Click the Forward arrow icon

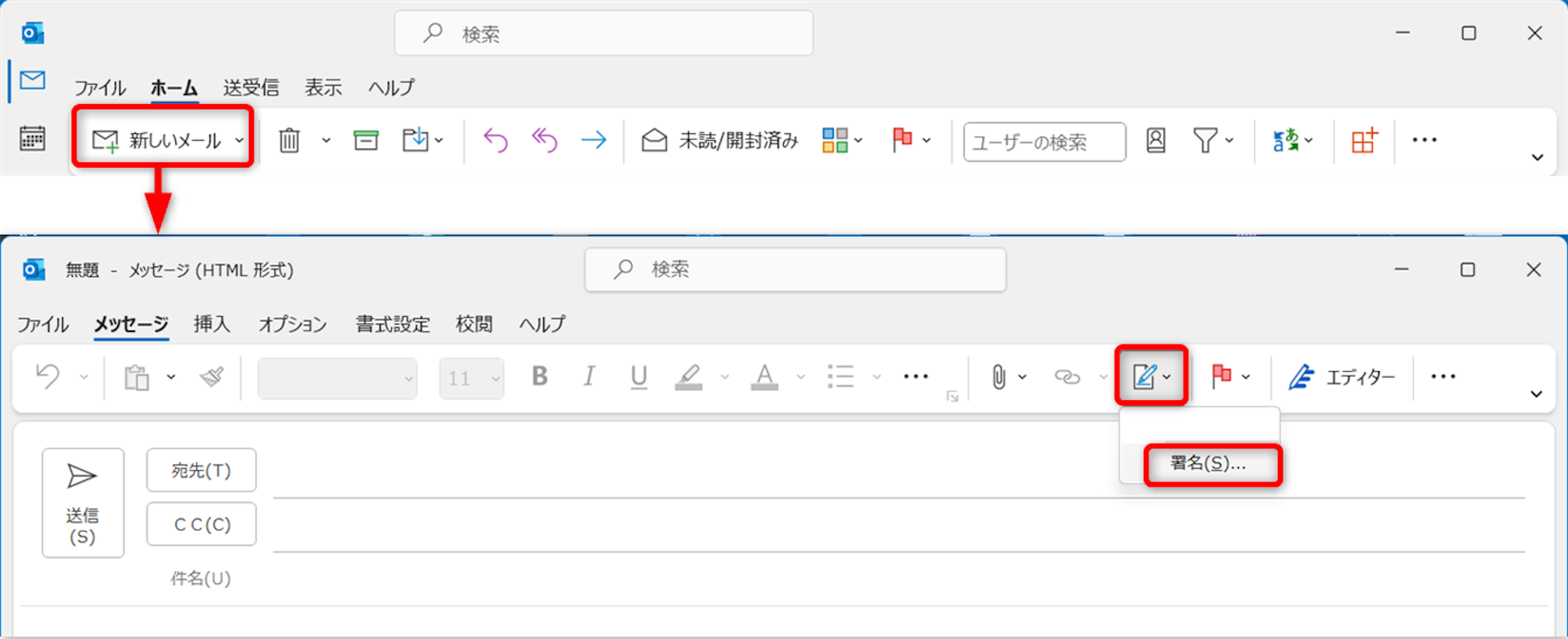tap(593, 140)
